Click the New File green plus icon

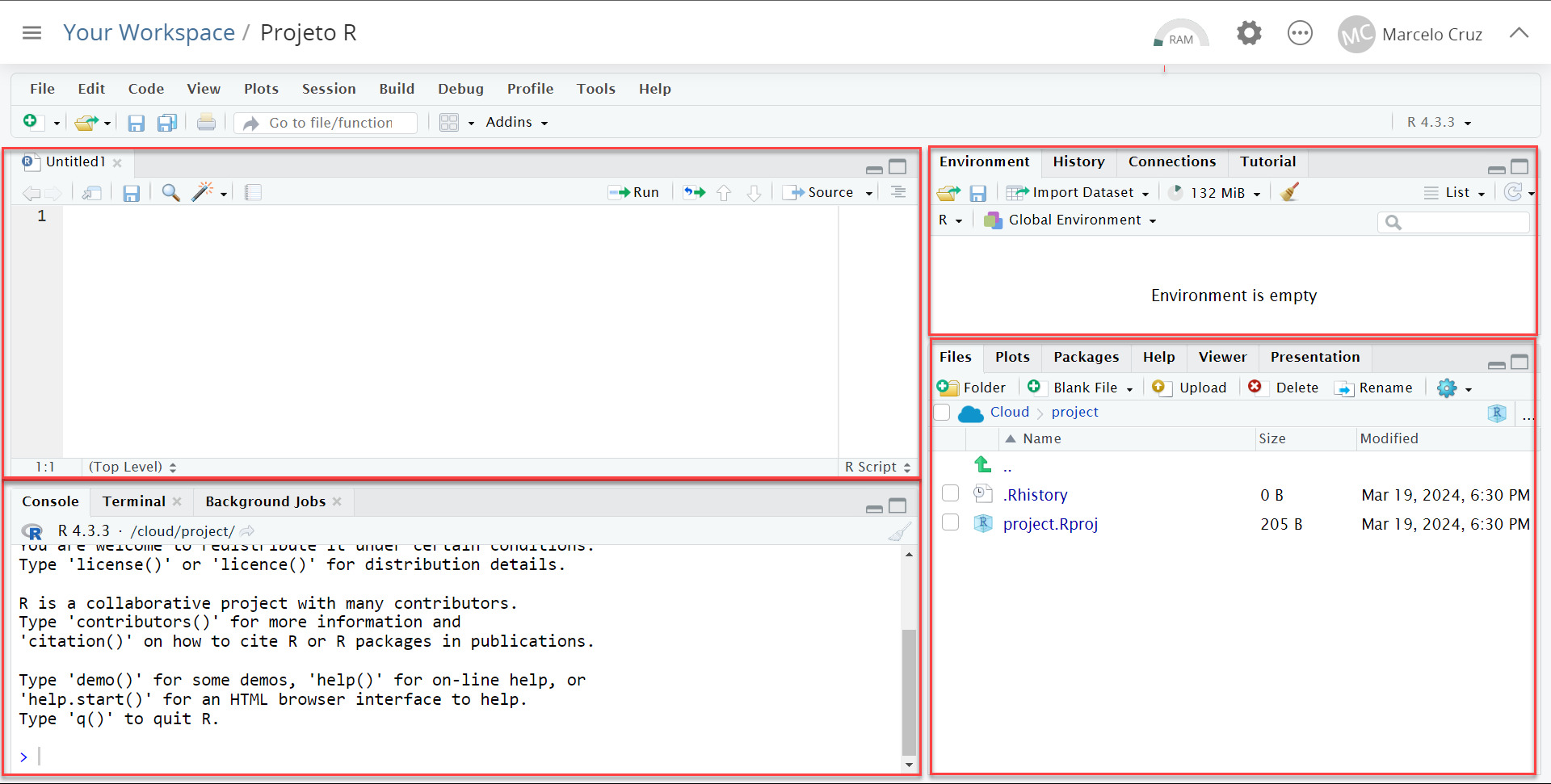pos(31,121)
